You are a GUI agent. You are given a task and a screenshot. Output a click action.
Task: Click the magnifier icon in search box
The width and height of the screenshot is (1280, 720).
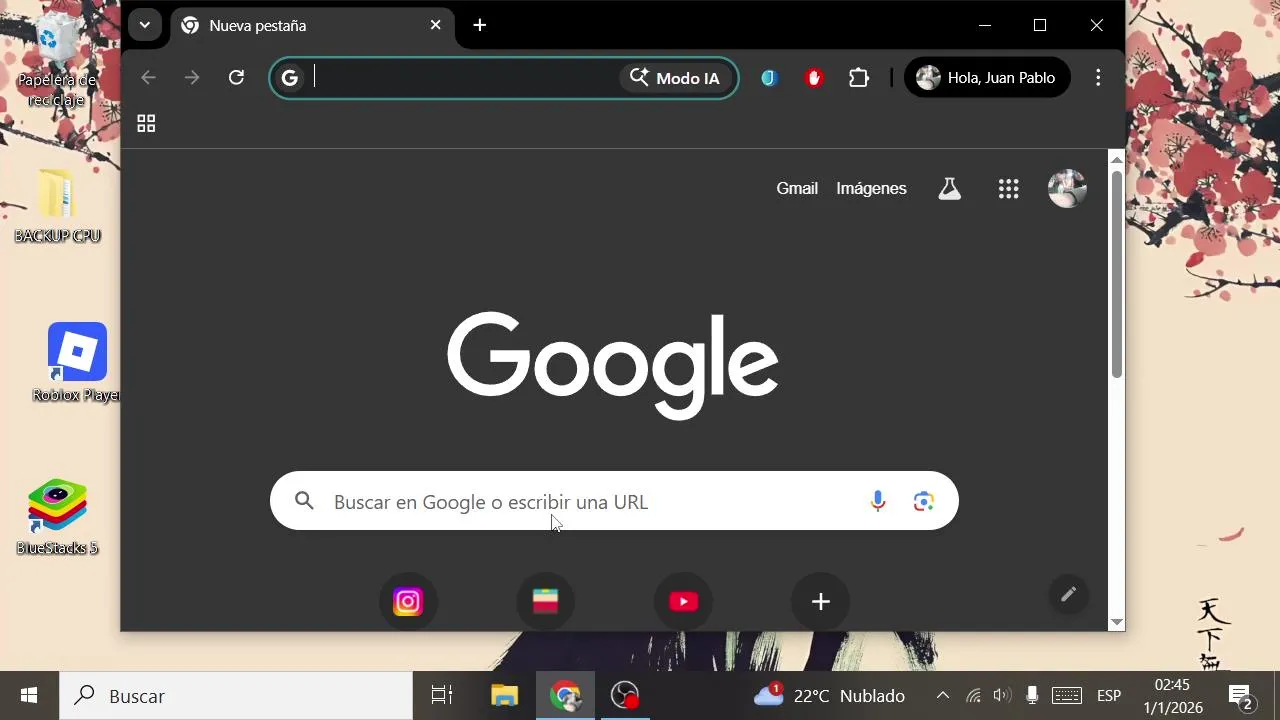click(305, 501)
